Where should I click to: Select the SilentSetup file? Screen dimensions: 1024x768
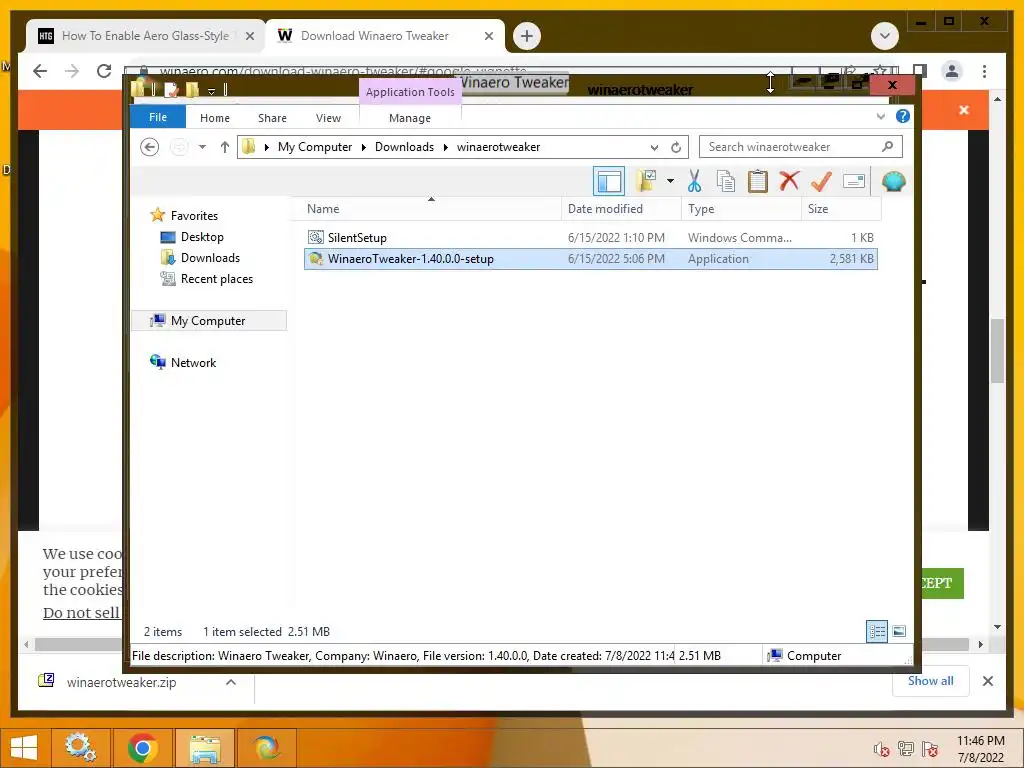tap(590, 238)
